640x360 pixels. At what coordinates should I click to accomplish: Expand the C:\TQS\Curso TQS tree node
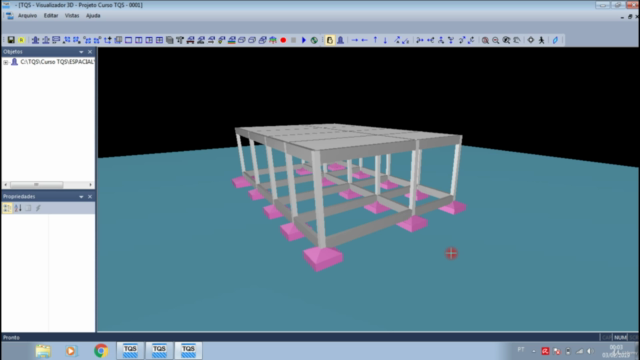pyautogui.click(x=6, y=62)
